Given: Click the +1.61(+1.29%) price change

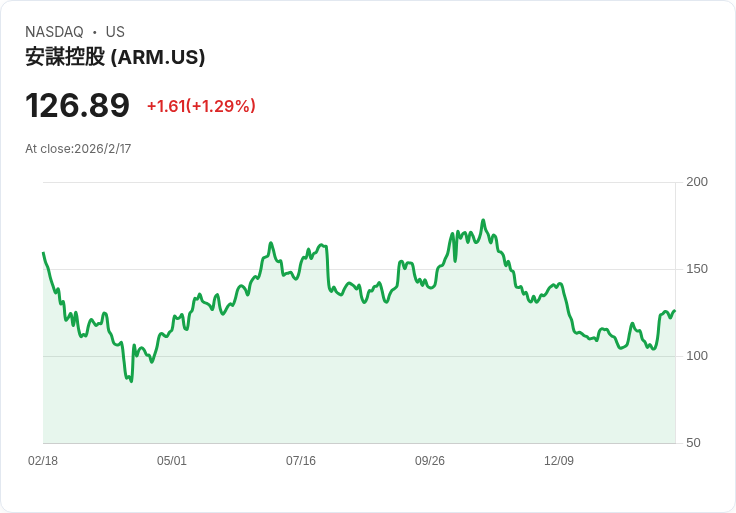Looking at the screenshot, I should tap(201, 106).
